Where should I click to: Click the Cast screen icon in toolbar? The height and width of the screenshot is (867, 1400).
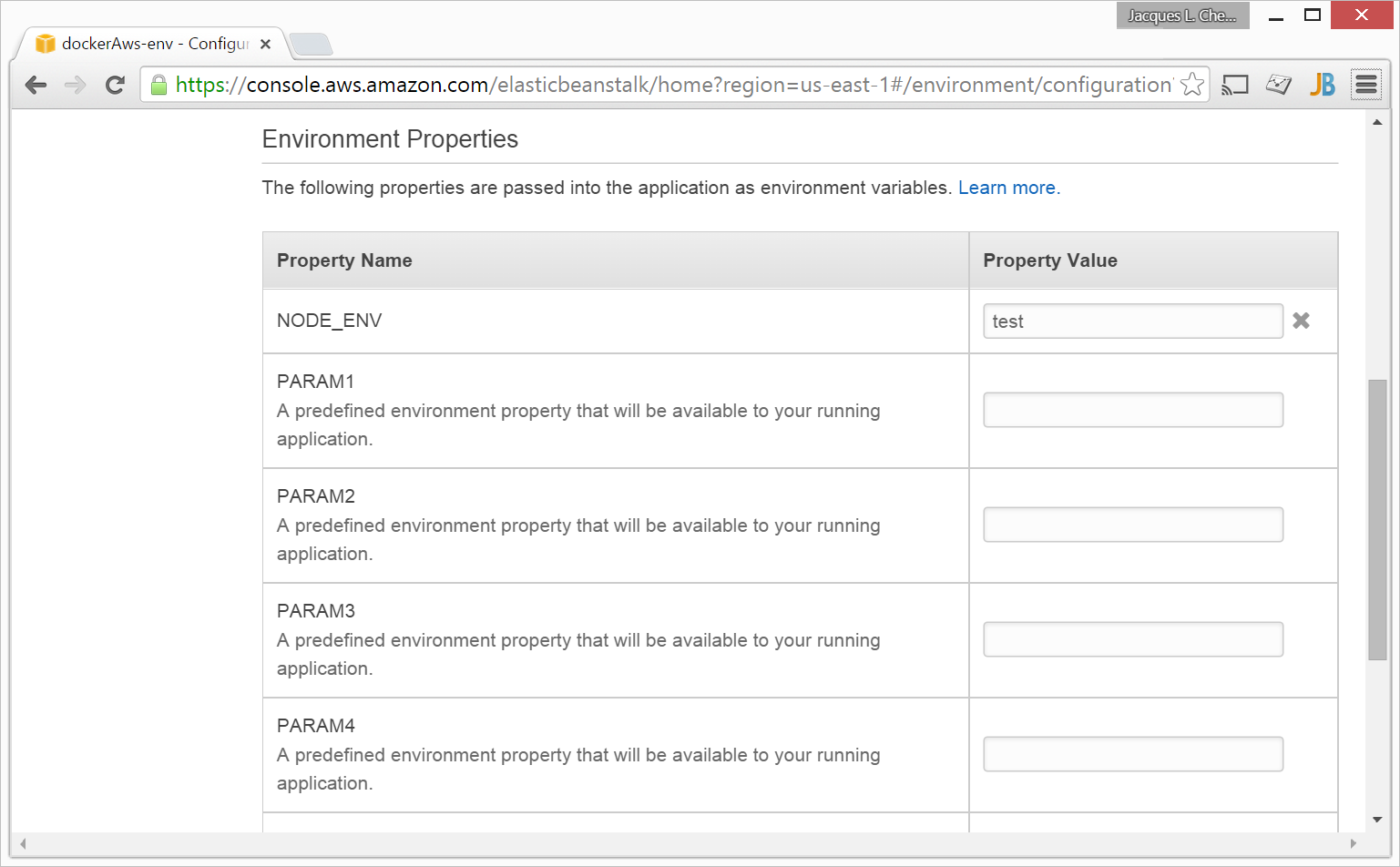[1234, 85]
